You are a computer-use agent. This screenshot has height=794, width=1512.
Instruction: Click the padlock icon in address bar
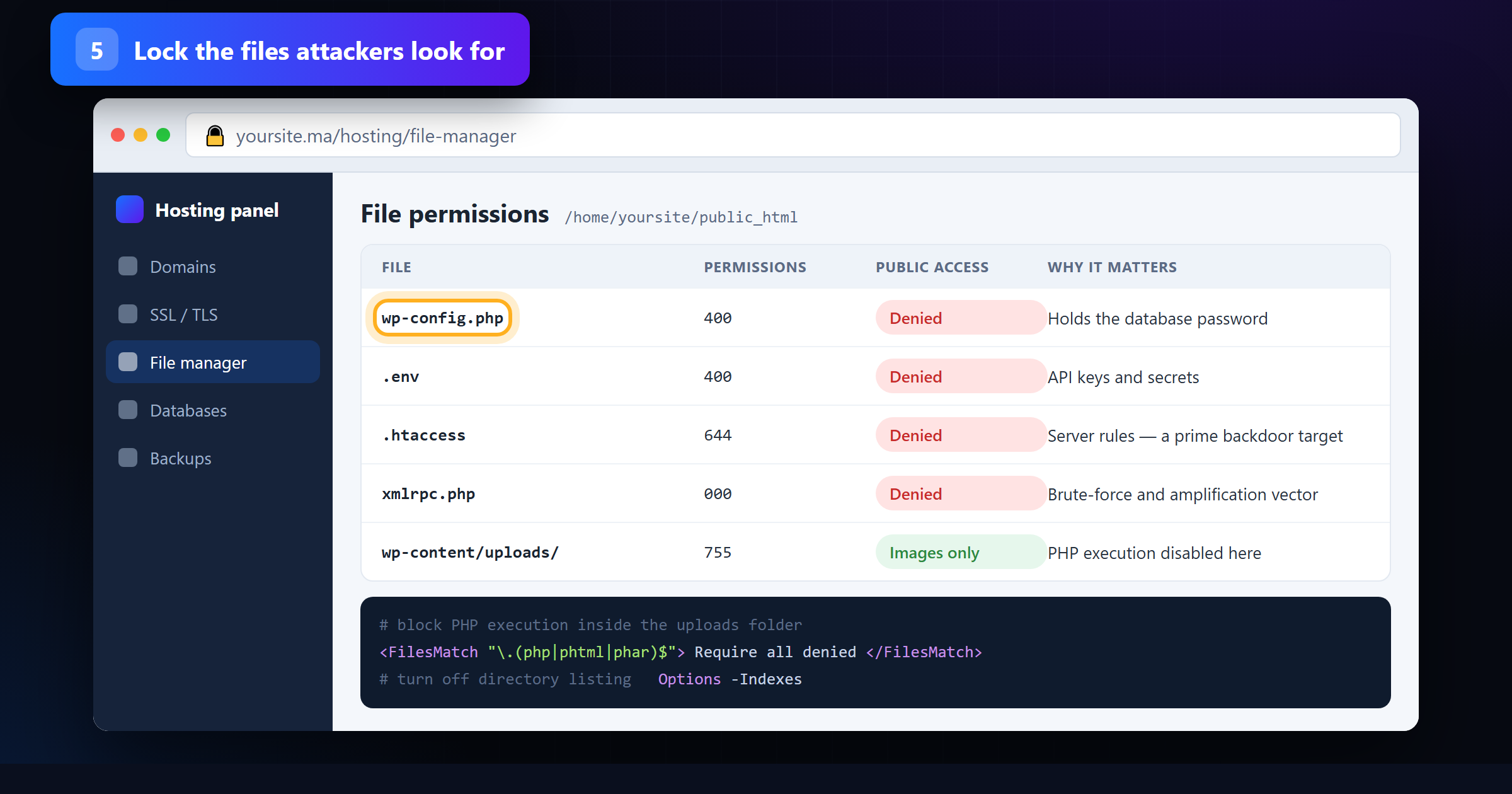[x=215, y=135]
